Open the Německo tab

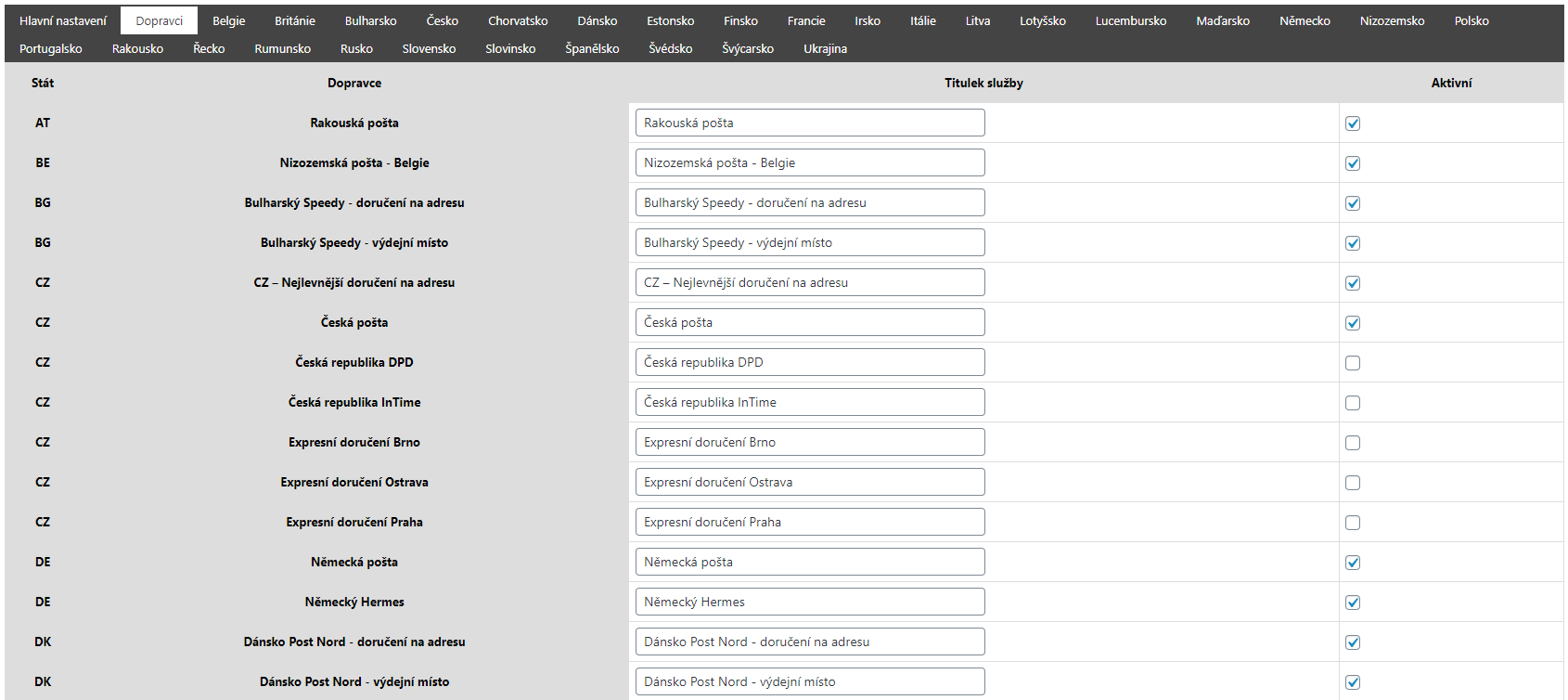1305,20
